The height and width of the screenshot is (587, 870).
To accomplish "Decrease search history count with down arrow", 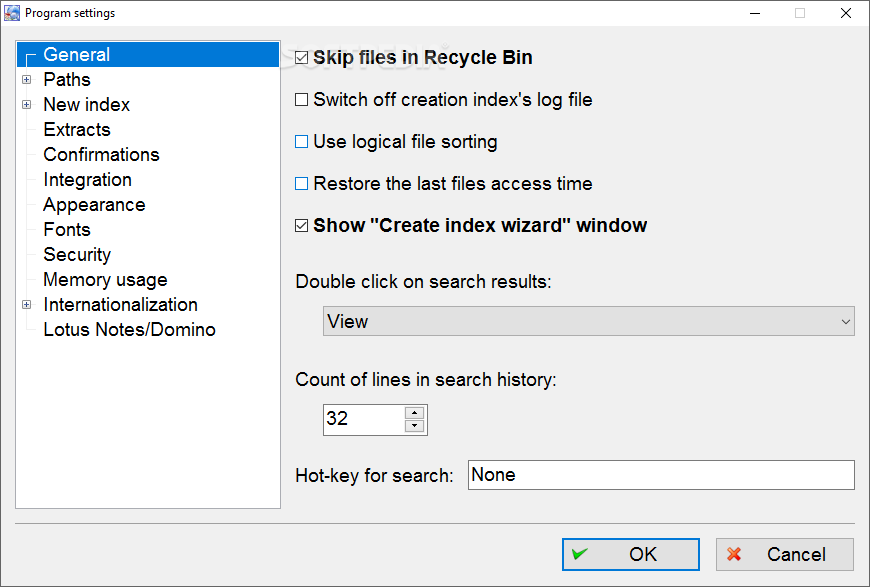I will pyautogui.click(x=415, y=426).
